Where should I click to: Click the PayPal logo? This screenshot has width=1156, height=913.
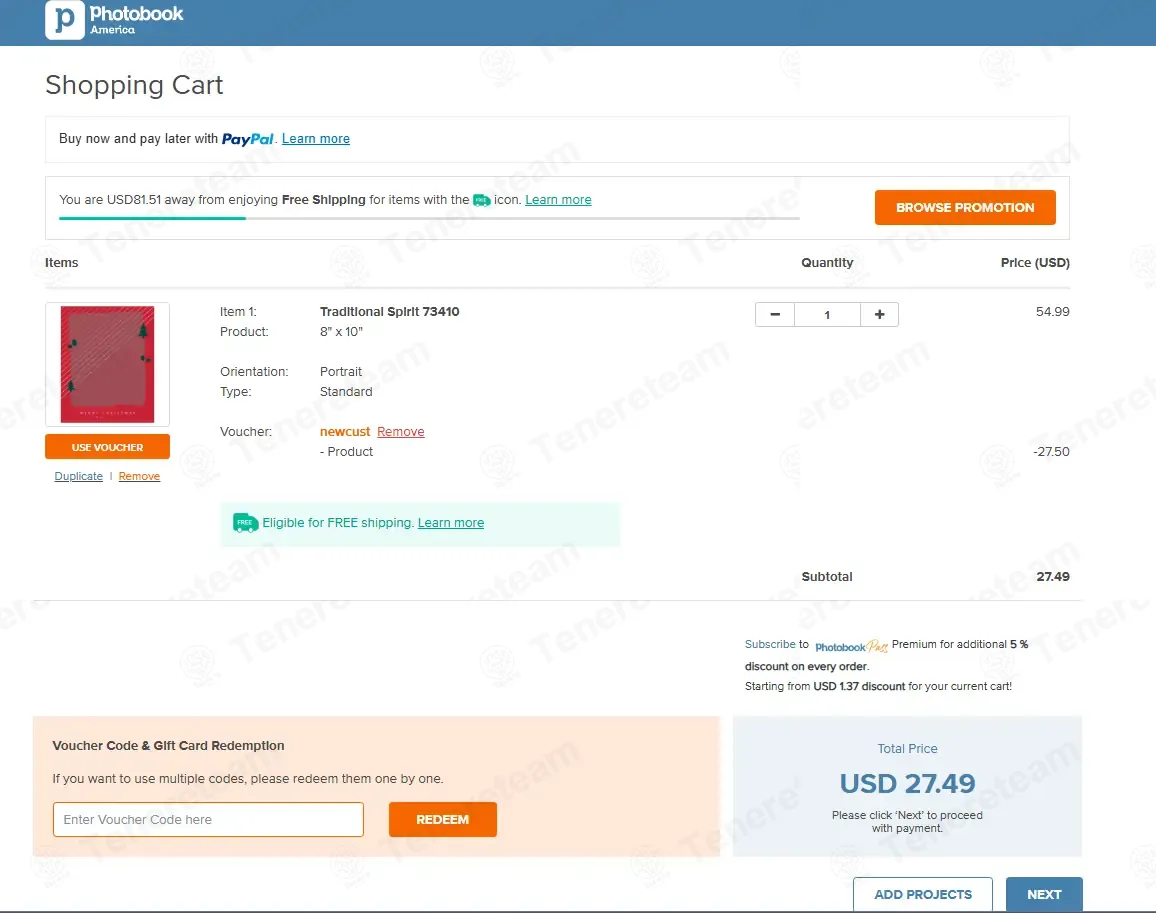(248, 139)
